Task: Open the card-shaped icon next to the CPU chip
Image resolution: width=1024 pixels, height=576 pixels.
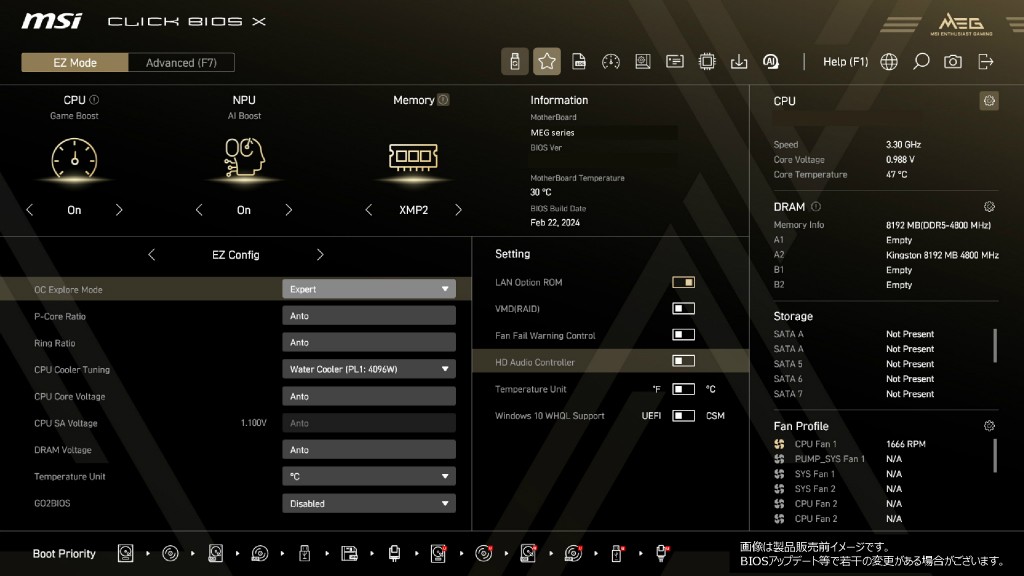Action: (x=675, y=62)
